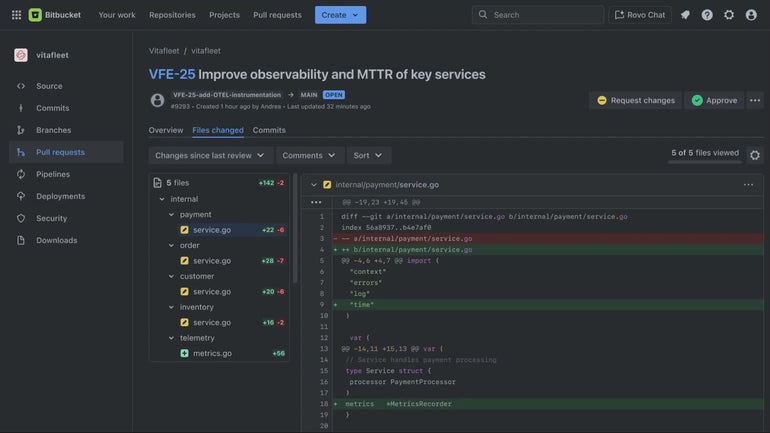Open the app switcher grid icon
The width and height of the screenshot is (770, 433).
[x=16, y=15]
